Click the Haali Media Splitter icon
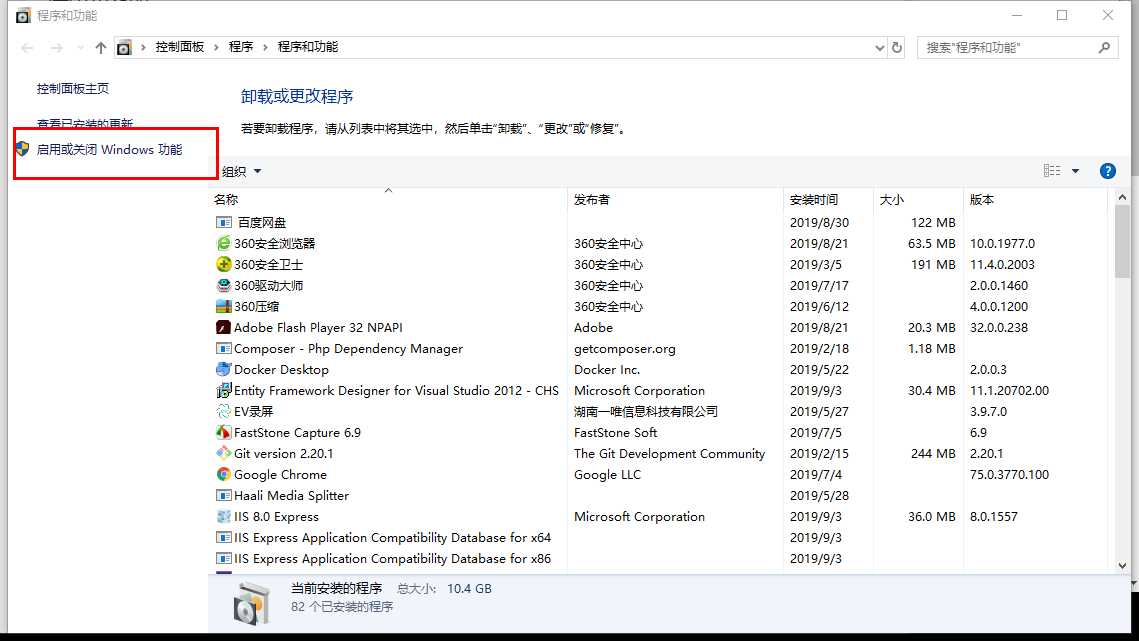1139x641 pixels. tap(224, 496)
